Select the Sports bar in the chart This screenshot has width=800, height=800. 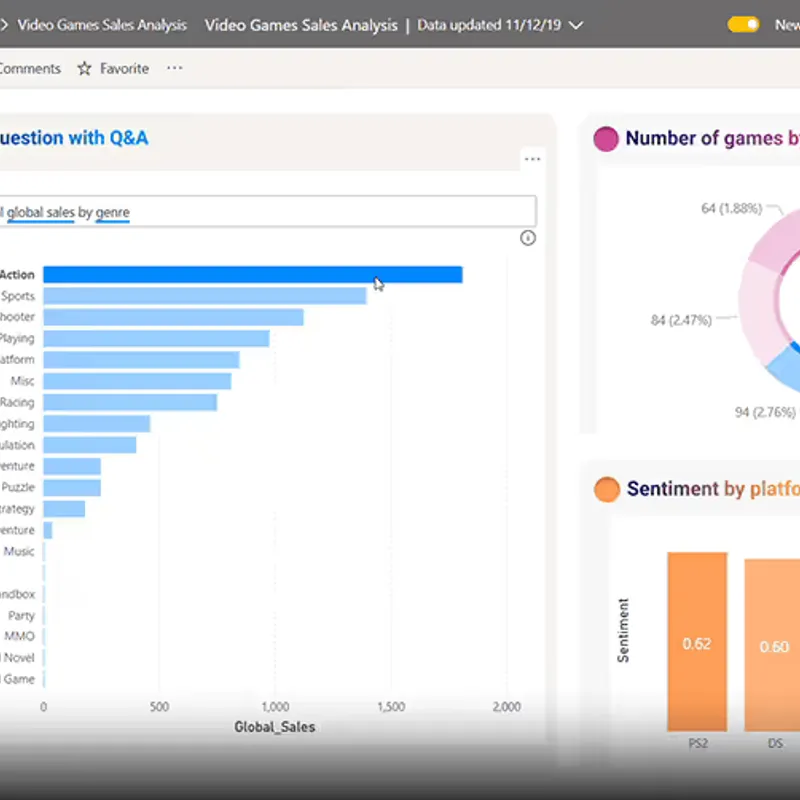205,296
